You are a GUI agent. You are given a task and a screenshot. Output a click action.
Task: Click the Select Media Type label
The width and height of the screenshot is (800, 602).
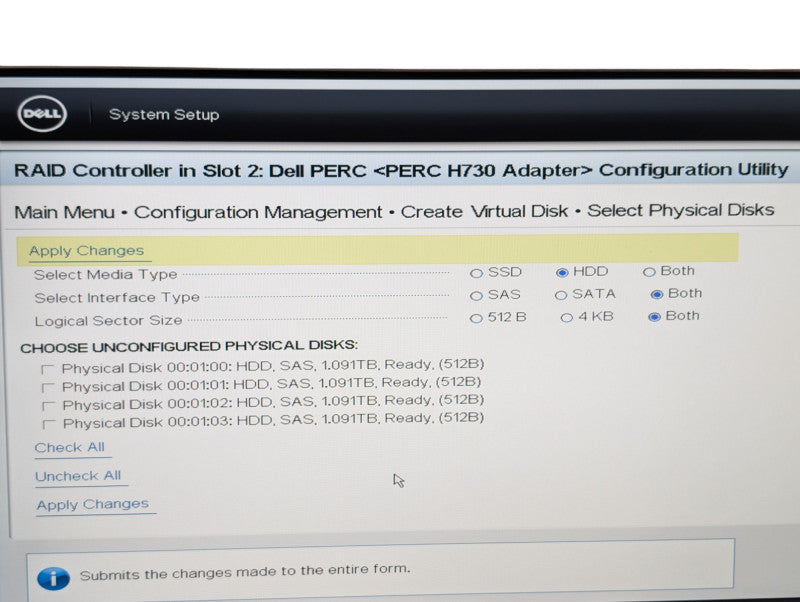coord(106,274)
